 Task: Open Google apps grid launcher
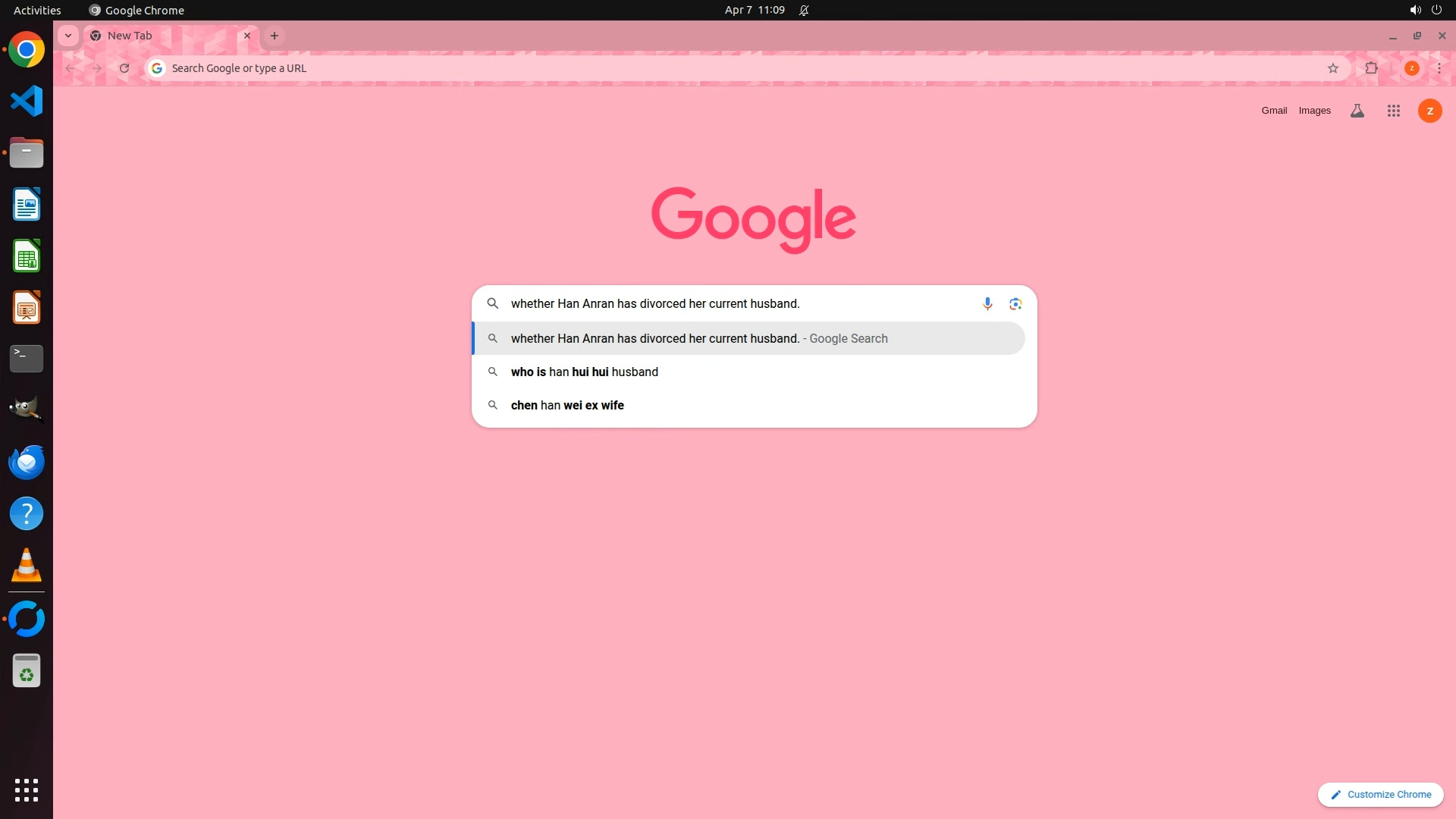(1393, 111)
